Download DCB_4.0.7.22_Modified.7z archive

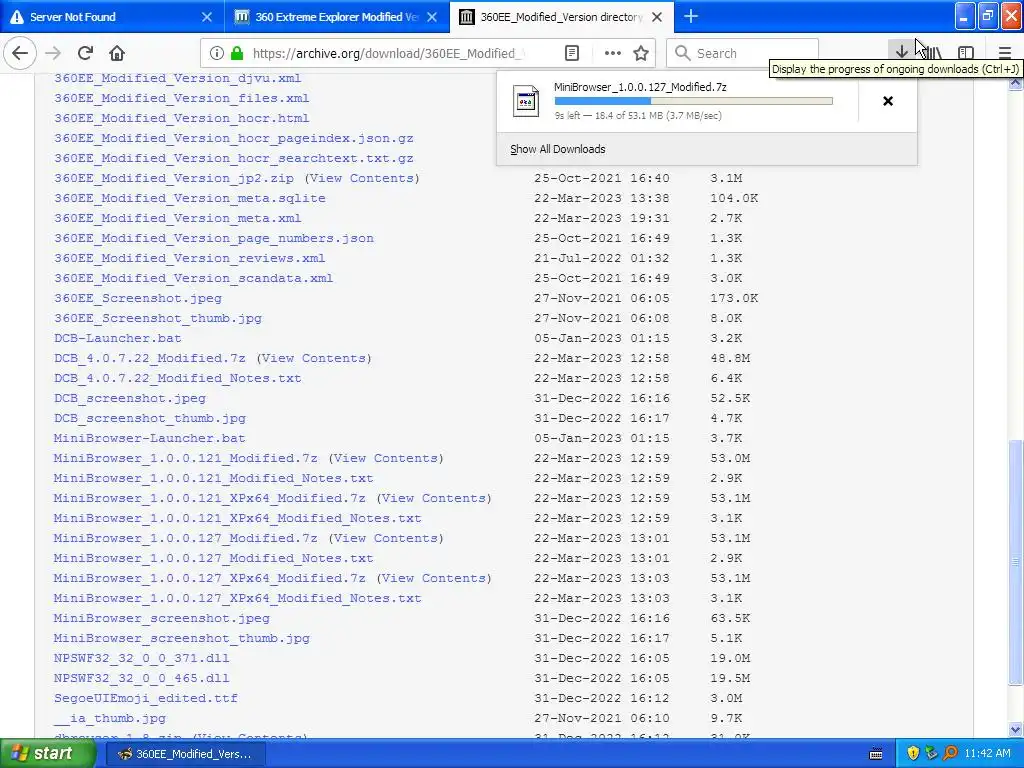point(150,359)
